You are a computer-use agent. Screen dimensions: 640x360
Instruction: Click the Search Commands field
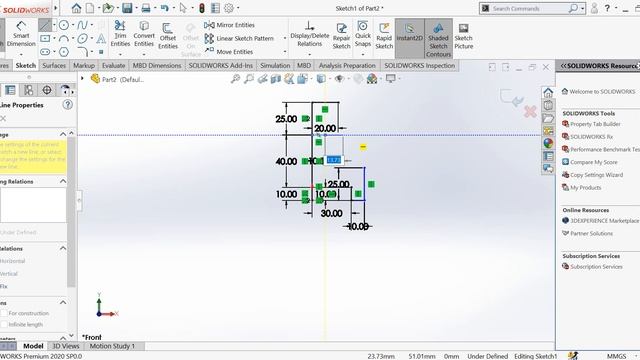point(532,8)
